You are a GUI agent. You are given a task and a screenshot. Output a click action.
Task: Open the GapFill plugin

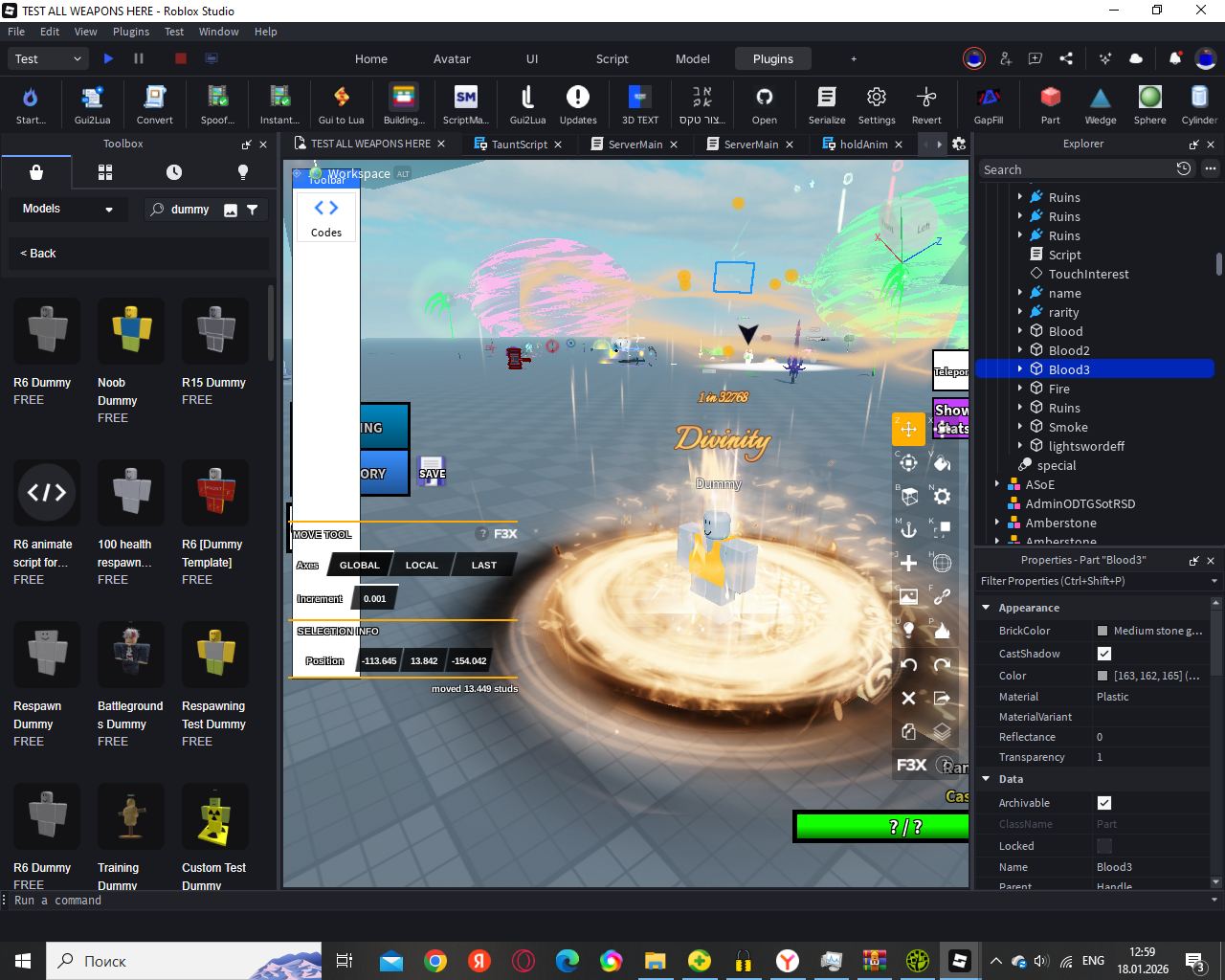pyautogui.click(x=989, y=104)
